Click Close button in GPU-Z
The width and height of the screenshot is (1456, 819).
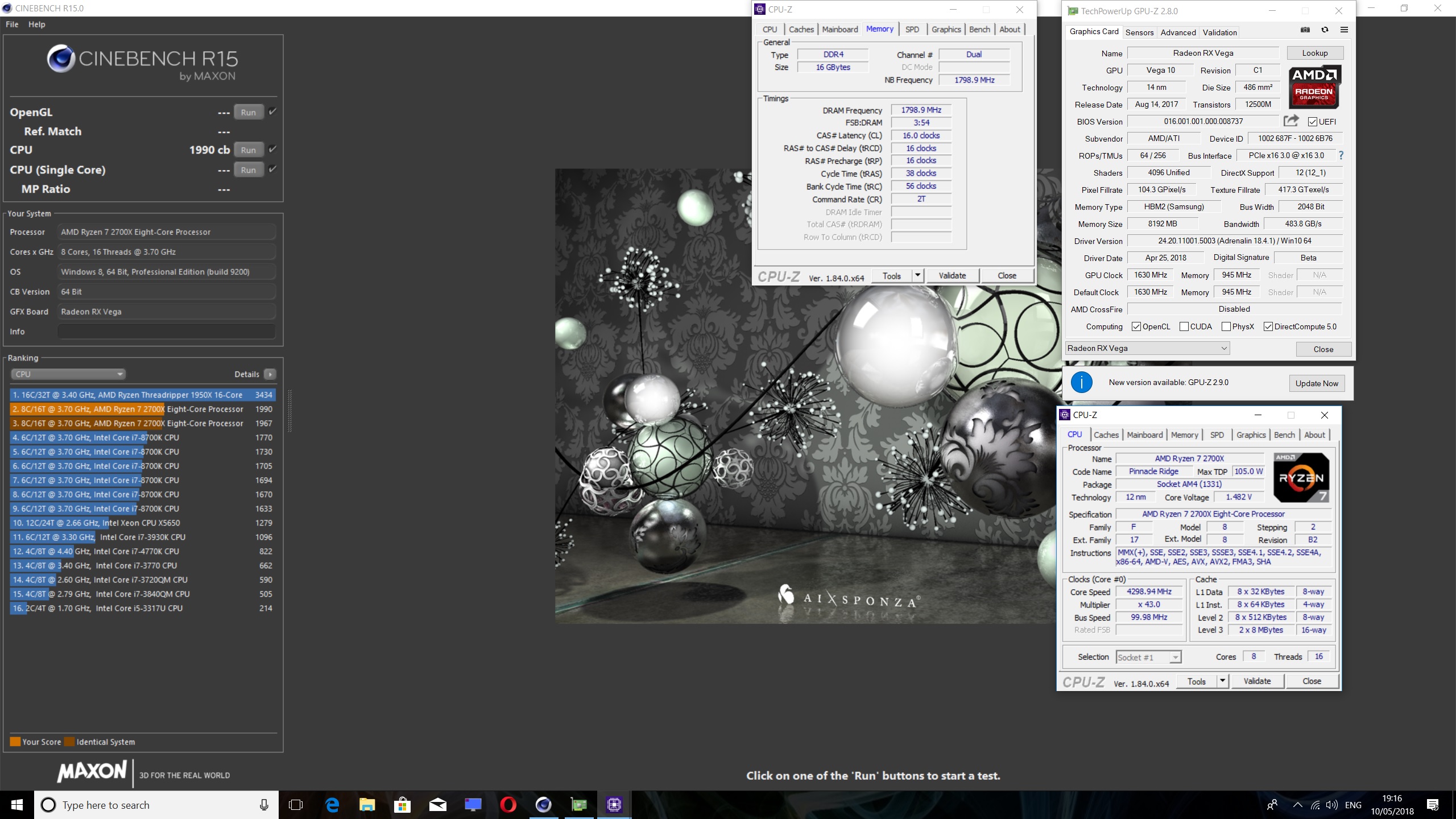(x=1323, y=349)
